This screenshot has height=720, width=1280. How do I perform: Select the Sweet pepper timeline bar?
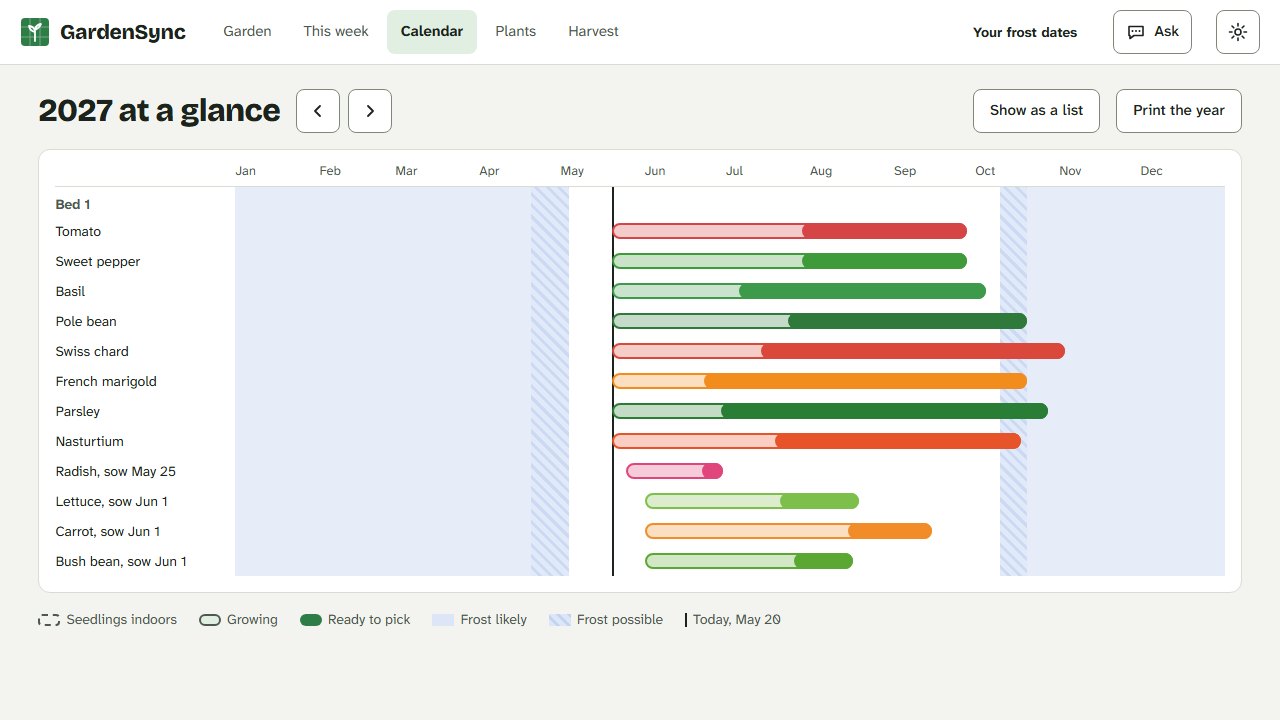790,261
